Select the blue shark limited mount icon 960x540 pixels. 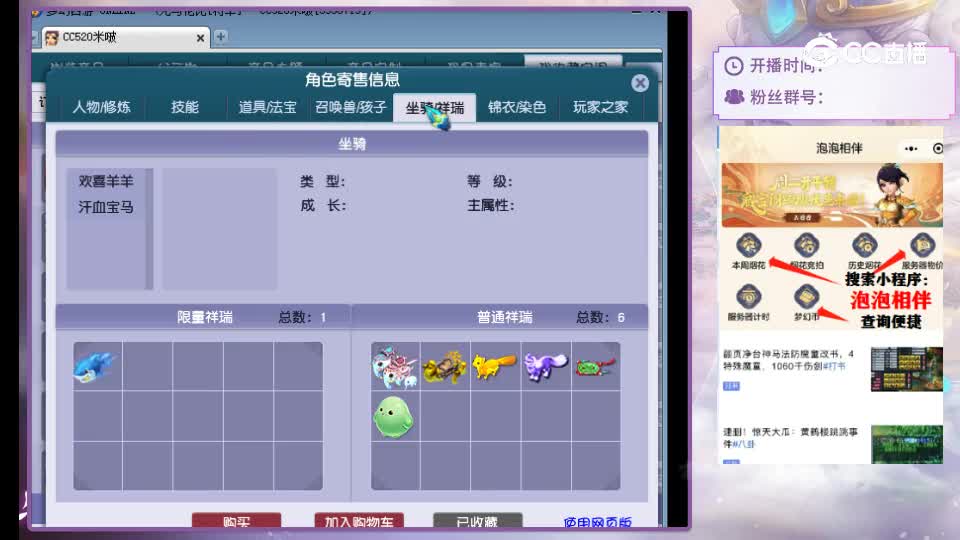(x=94, y=367)
